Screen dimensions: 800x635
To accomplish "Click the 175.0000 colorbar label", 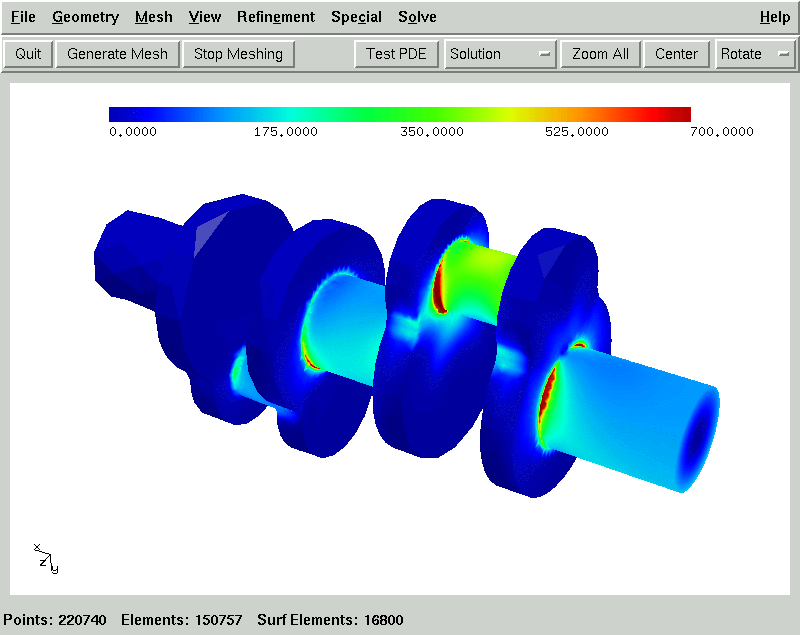I will (x=286, y=132).
